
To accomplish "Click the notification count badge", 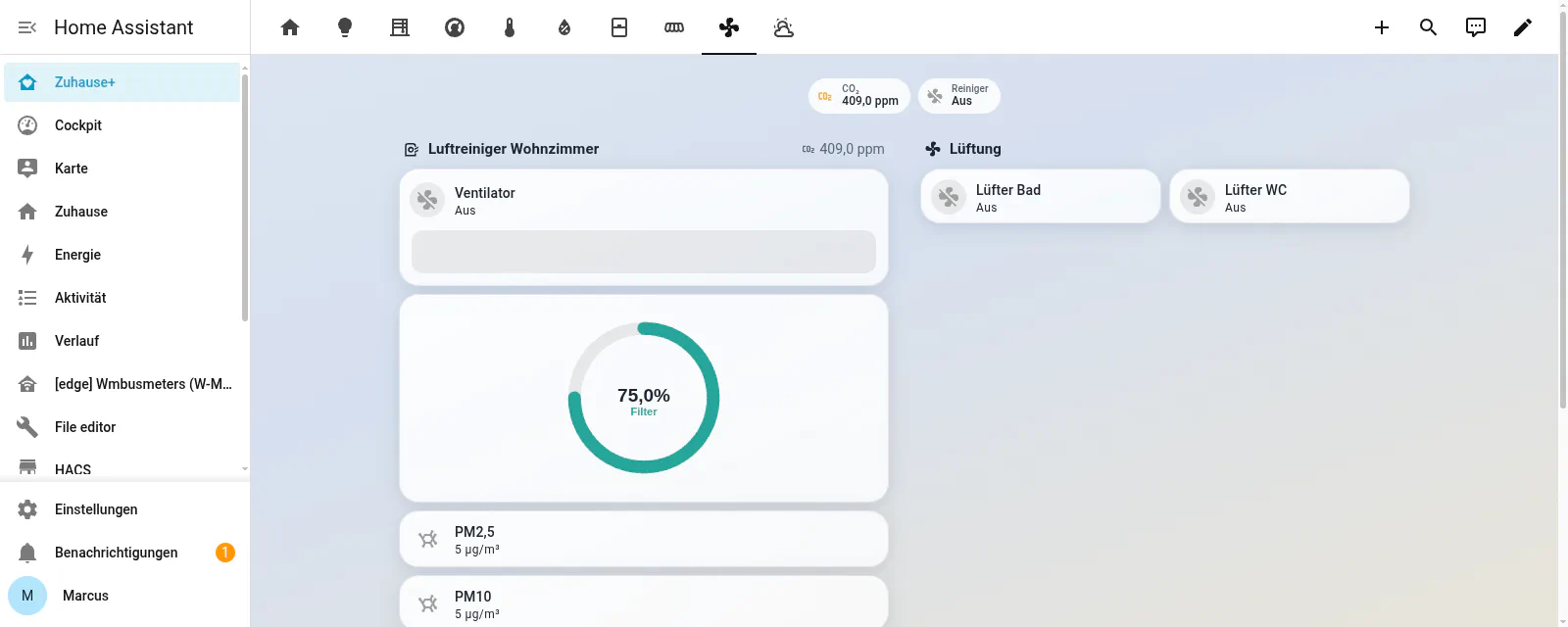I will [224, 553].
